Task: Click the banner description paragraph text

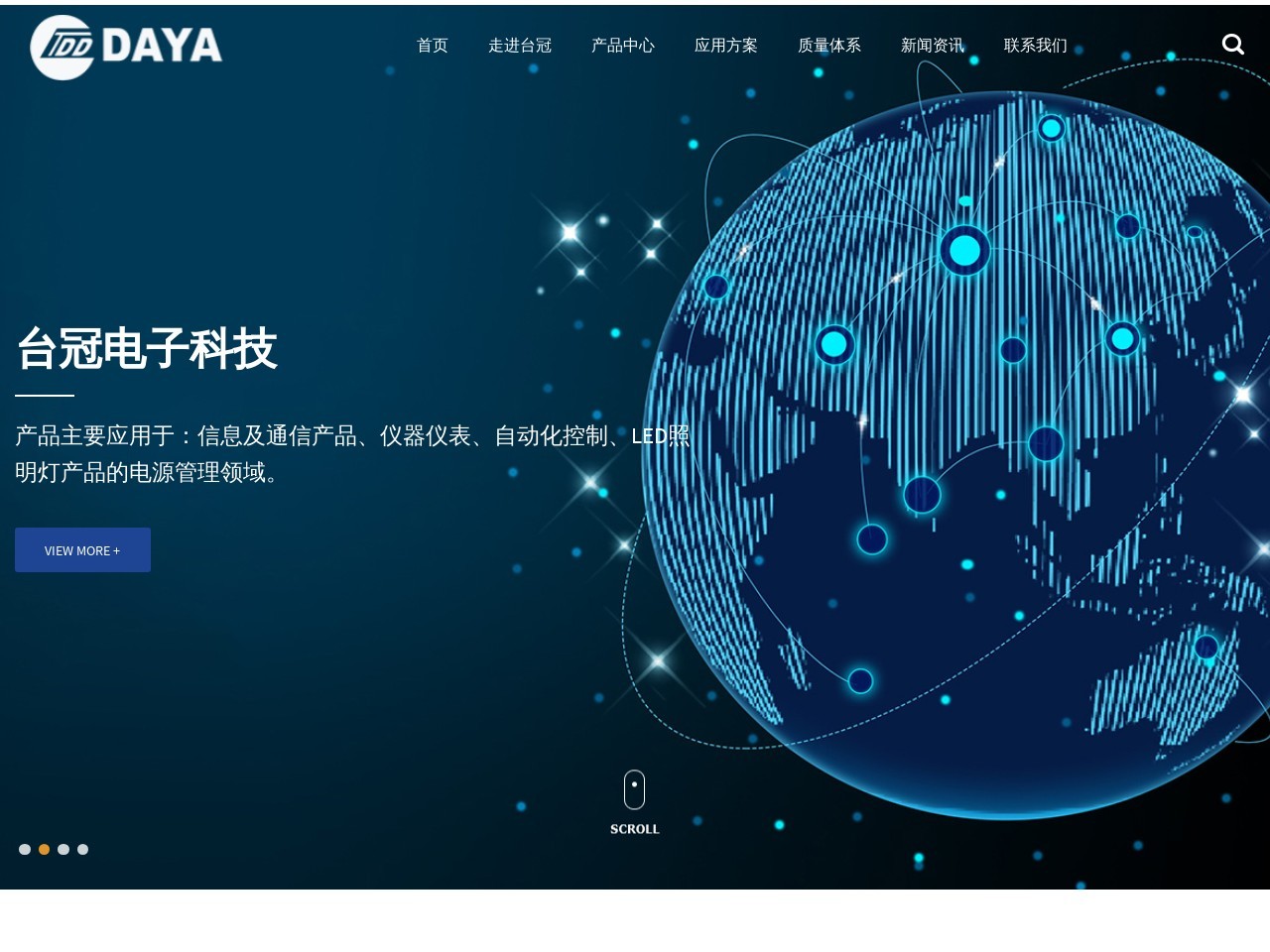Action: tap(352, 454)
